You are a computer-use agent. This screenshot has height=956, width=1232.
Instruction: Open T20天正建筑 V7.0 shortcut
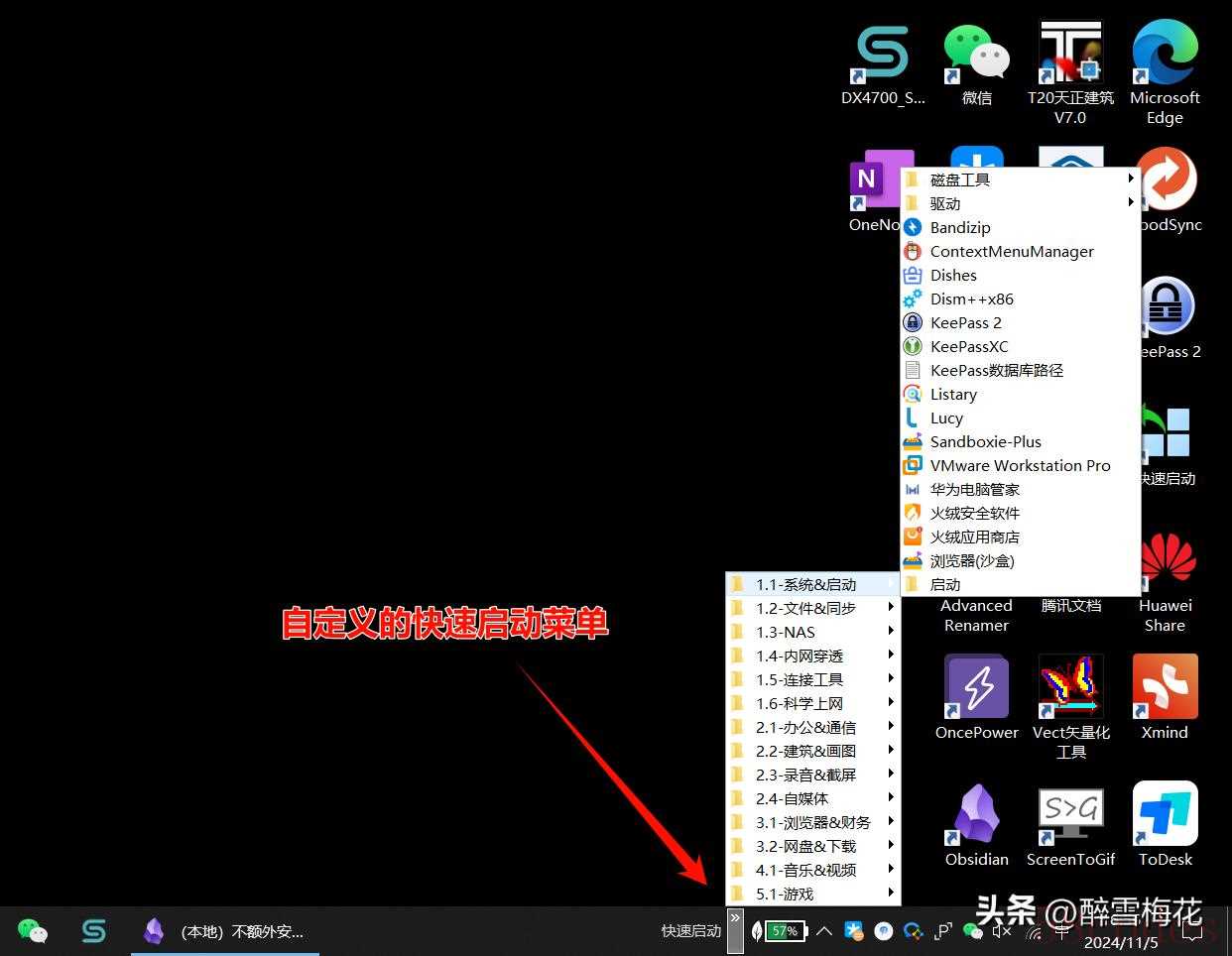[1070, 72]
